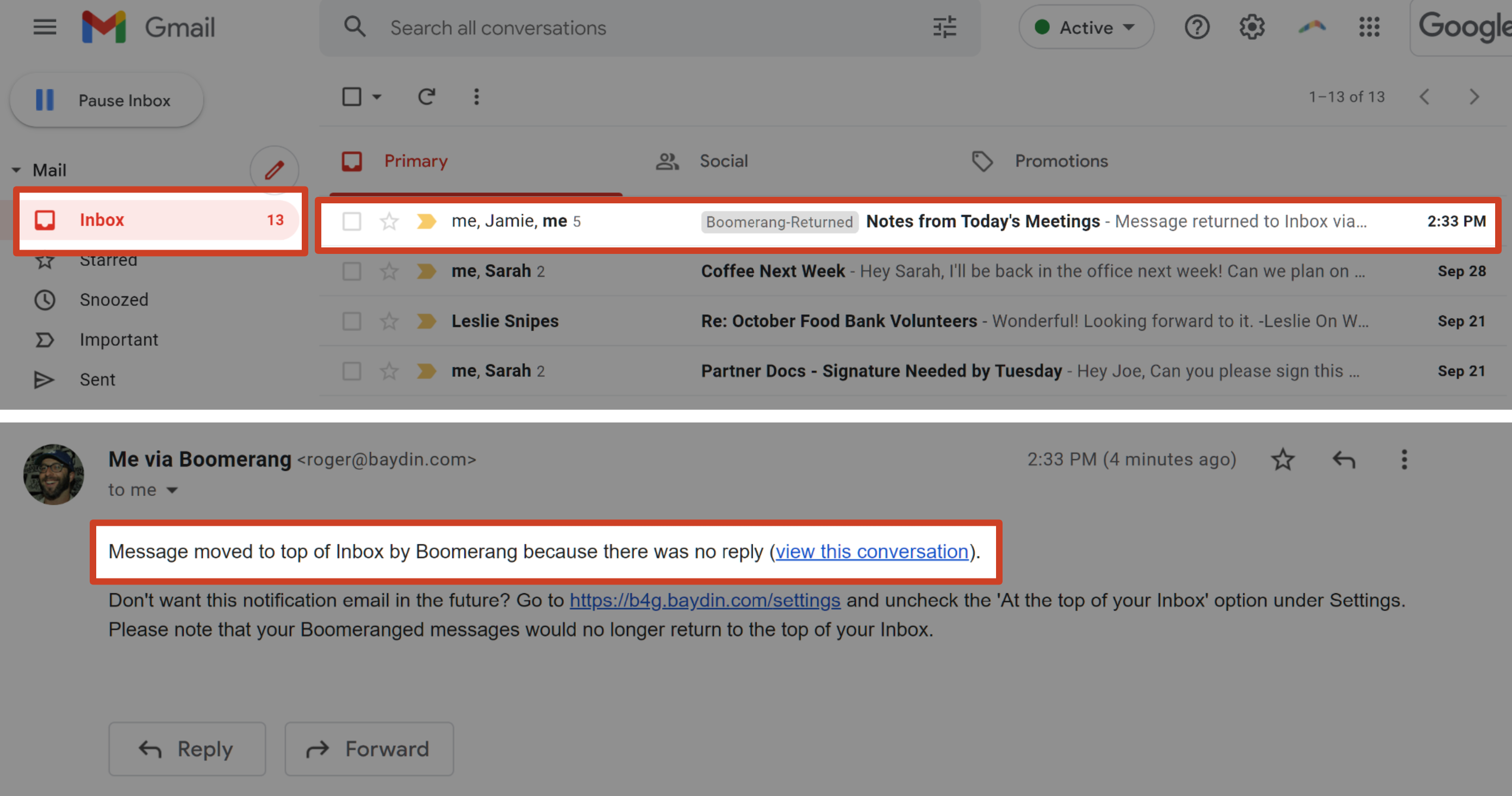Click the Boomerang icon in header
1512x796 pixels.
1312,27
